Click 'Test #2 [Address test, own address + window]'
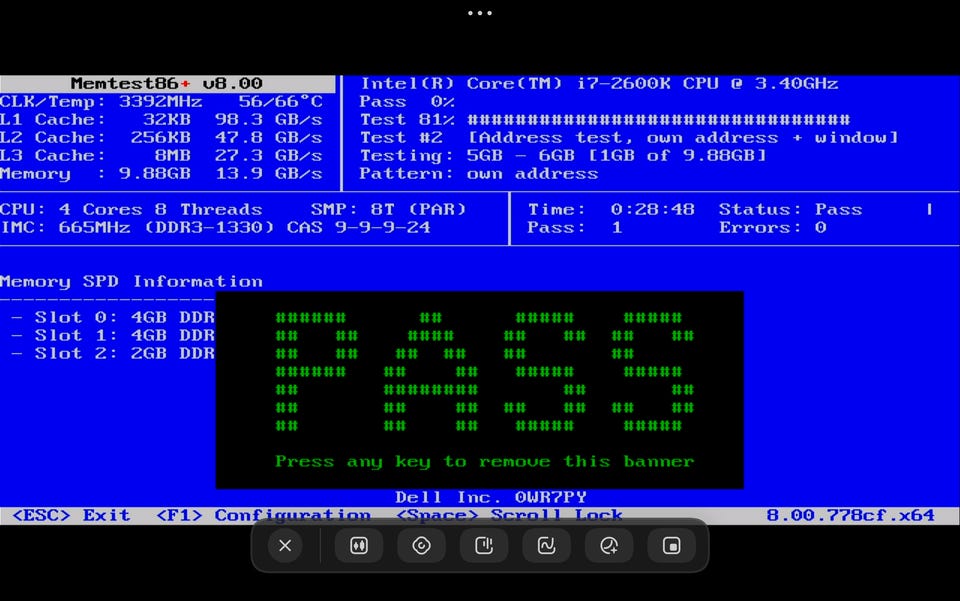 (x=629, y=138)
